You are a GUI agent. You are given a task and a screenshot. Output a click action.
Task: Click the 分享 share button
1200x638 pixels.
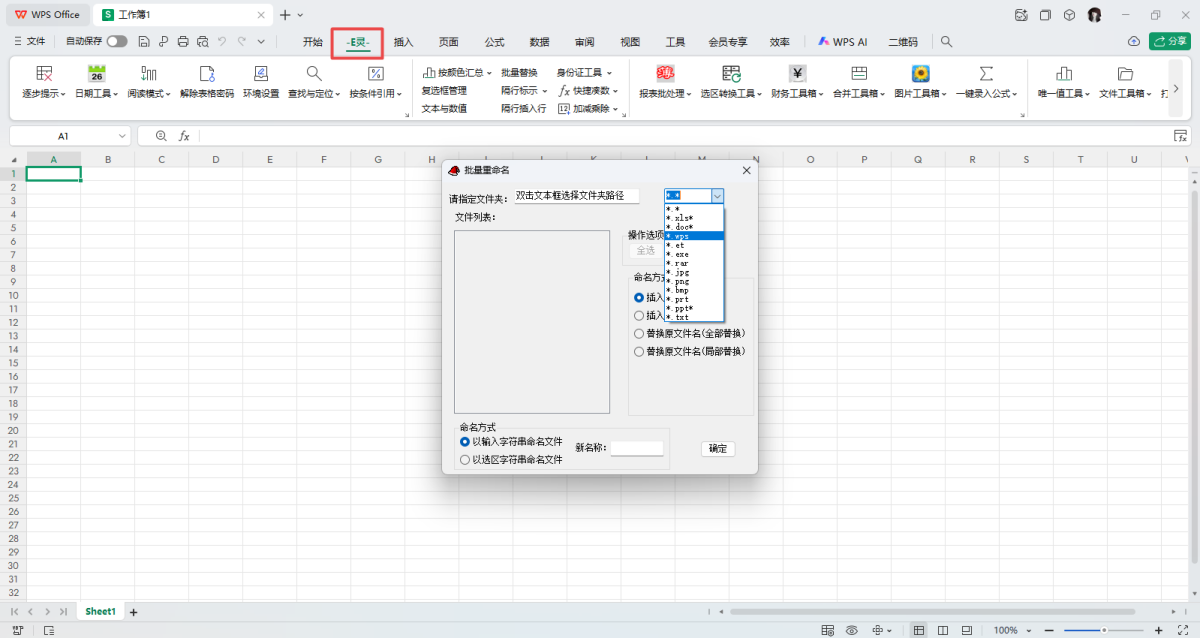1169,42
